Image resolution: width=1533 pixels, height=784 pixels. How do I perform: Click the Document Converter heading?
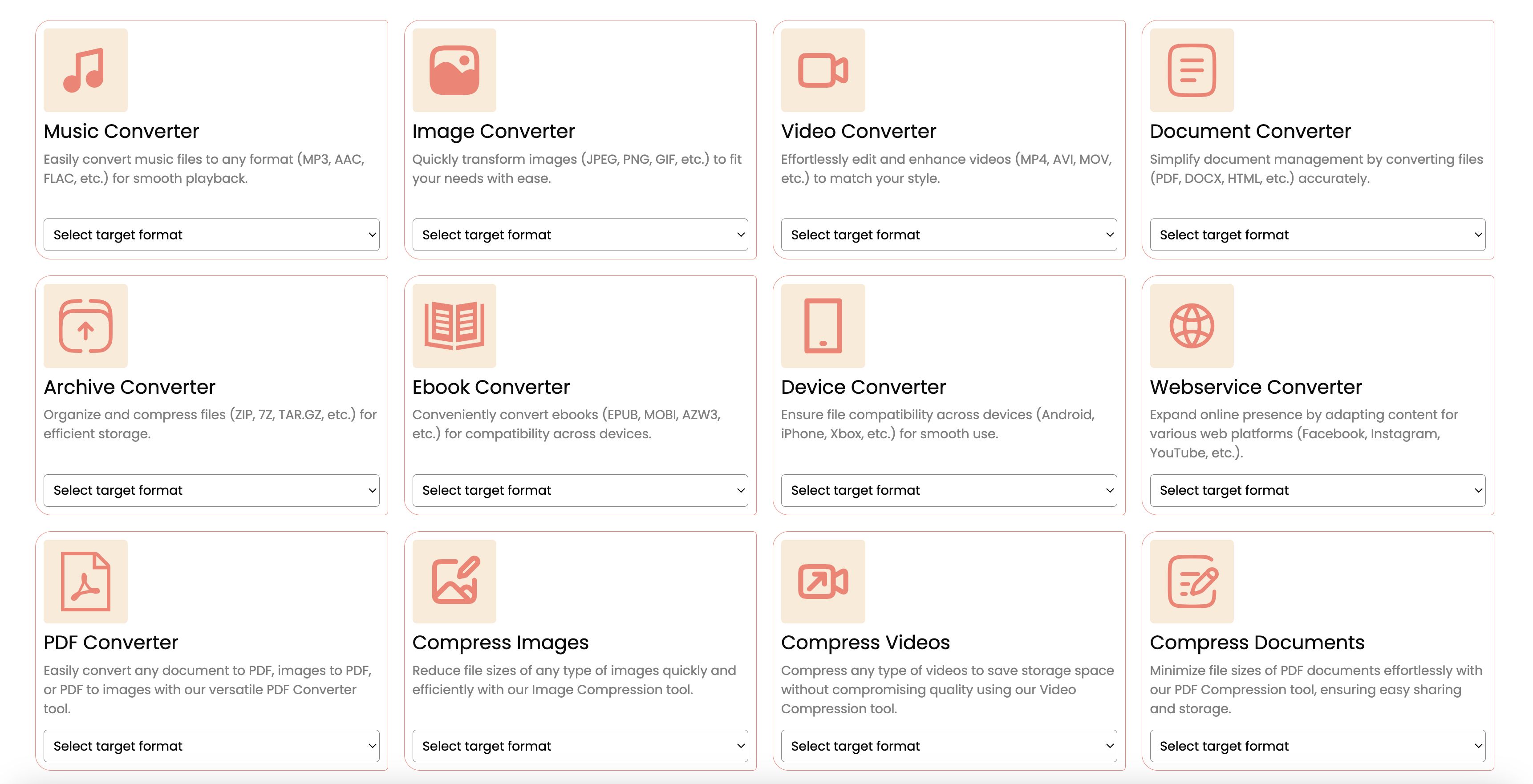[x=1250, y=131]
